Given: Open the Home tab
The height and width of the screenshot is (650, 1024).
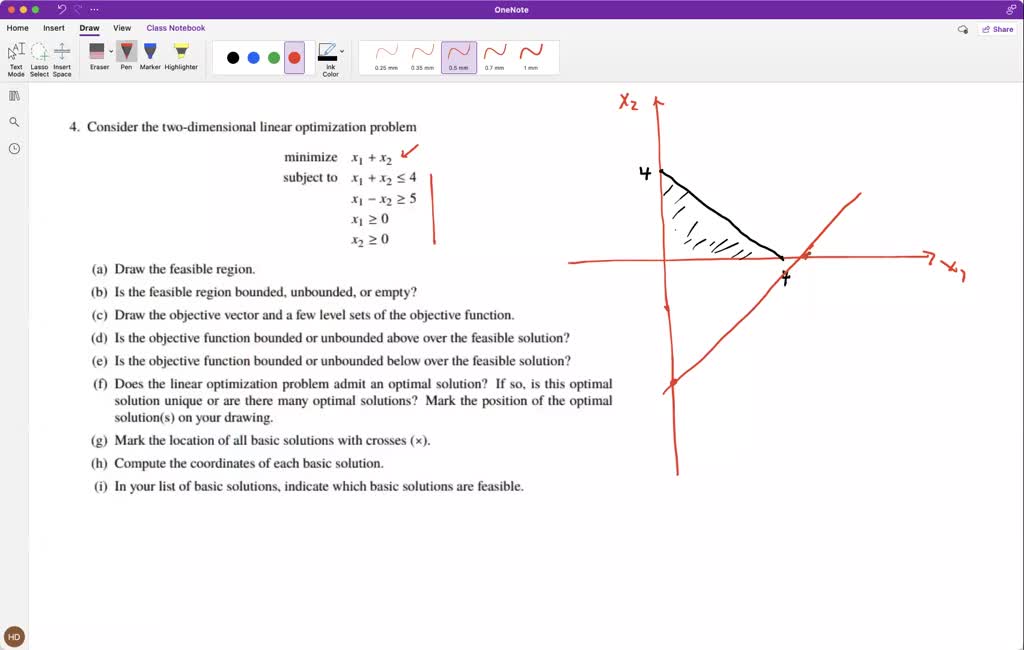Looking at the screenshot, I should pyautogui.click(x=18, y=28).
